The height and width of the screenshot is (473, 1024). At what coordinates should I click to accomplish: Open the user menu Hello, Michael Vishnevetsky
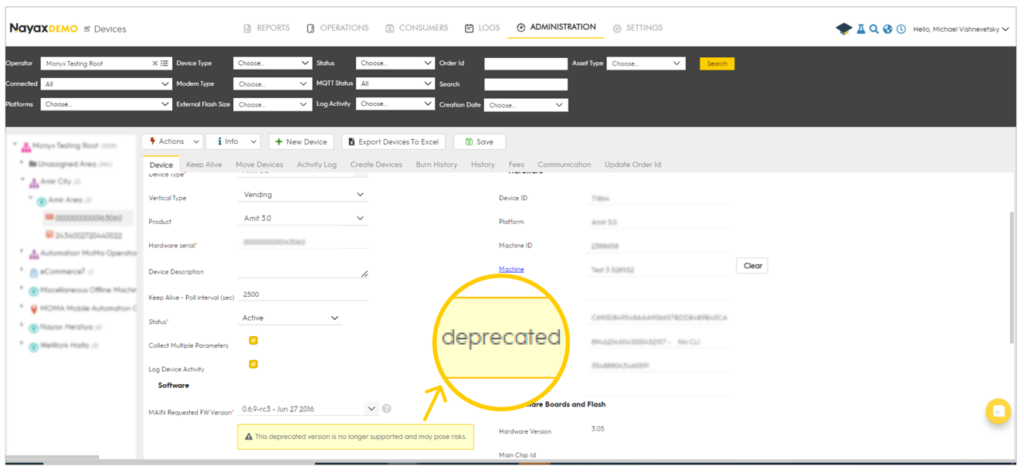click(x=961, y=29)
